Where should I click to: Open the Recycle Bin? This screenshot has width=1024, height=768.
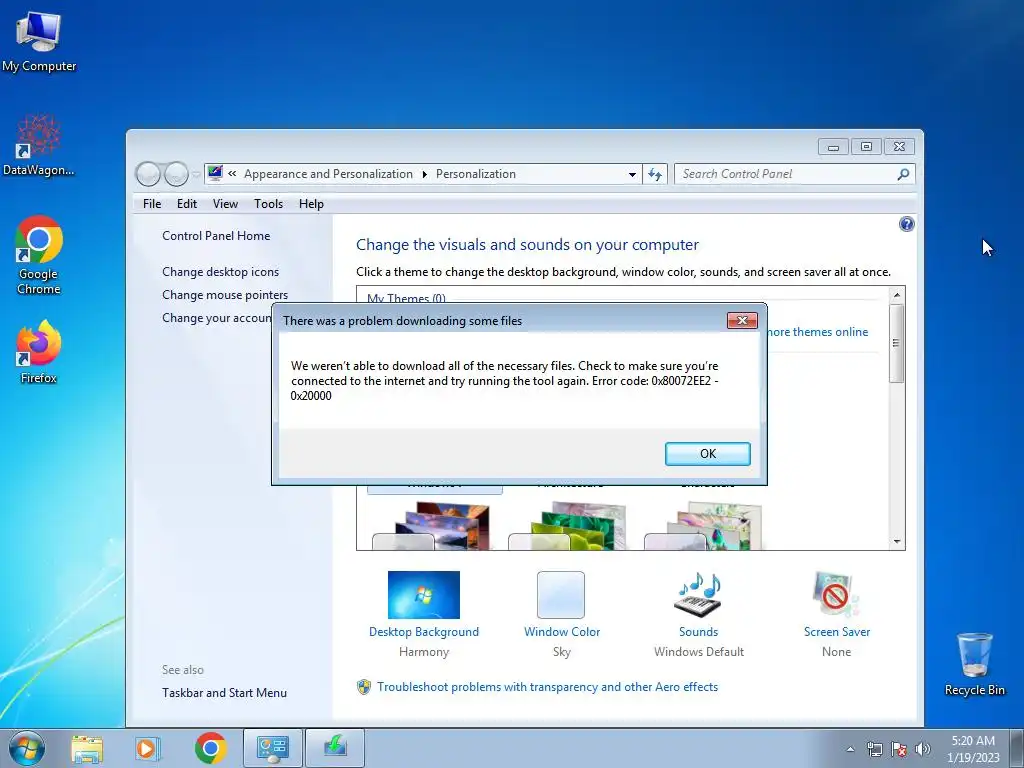974,664
